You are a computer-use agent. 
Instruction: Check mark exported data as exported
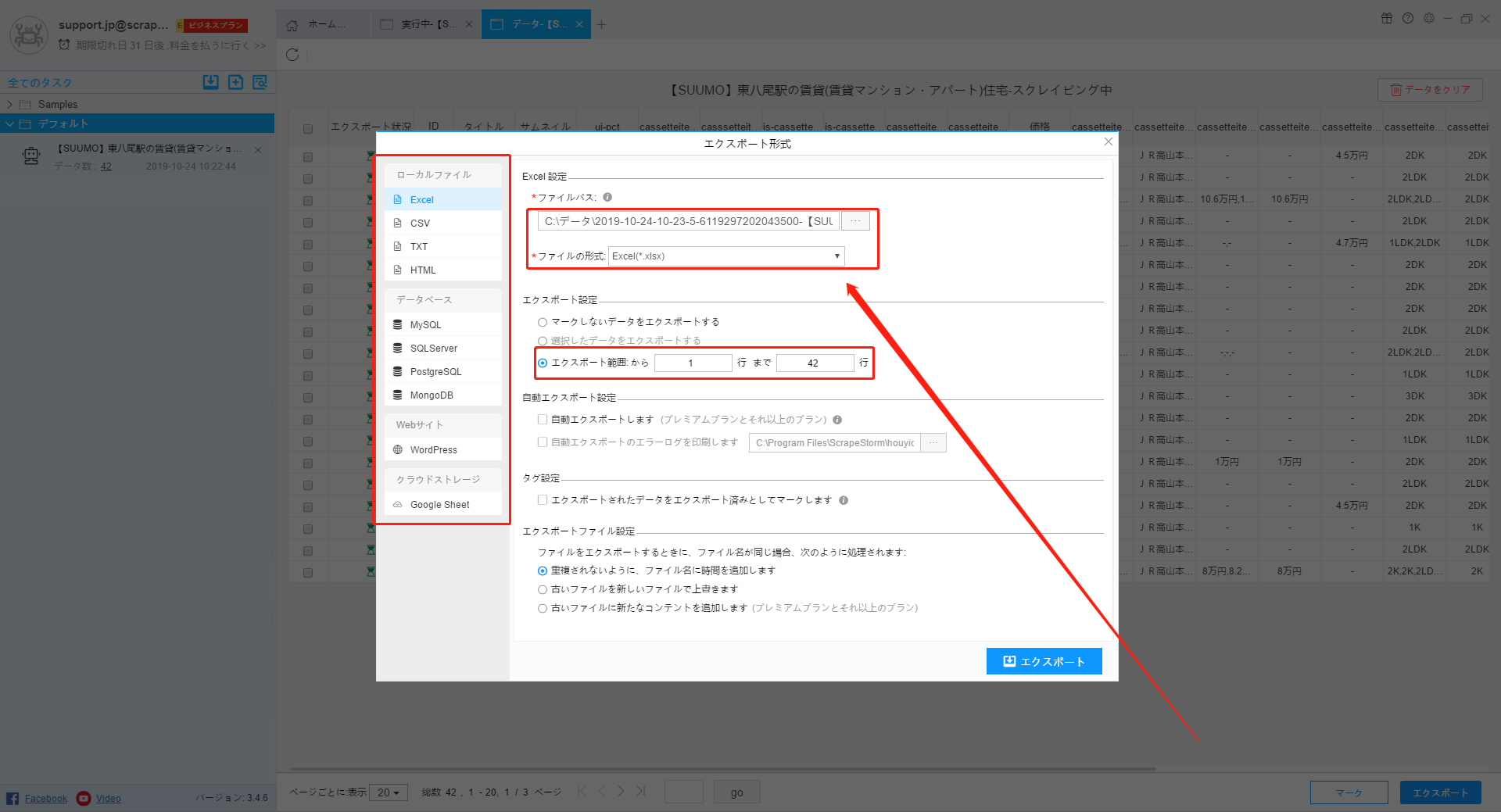543,500
